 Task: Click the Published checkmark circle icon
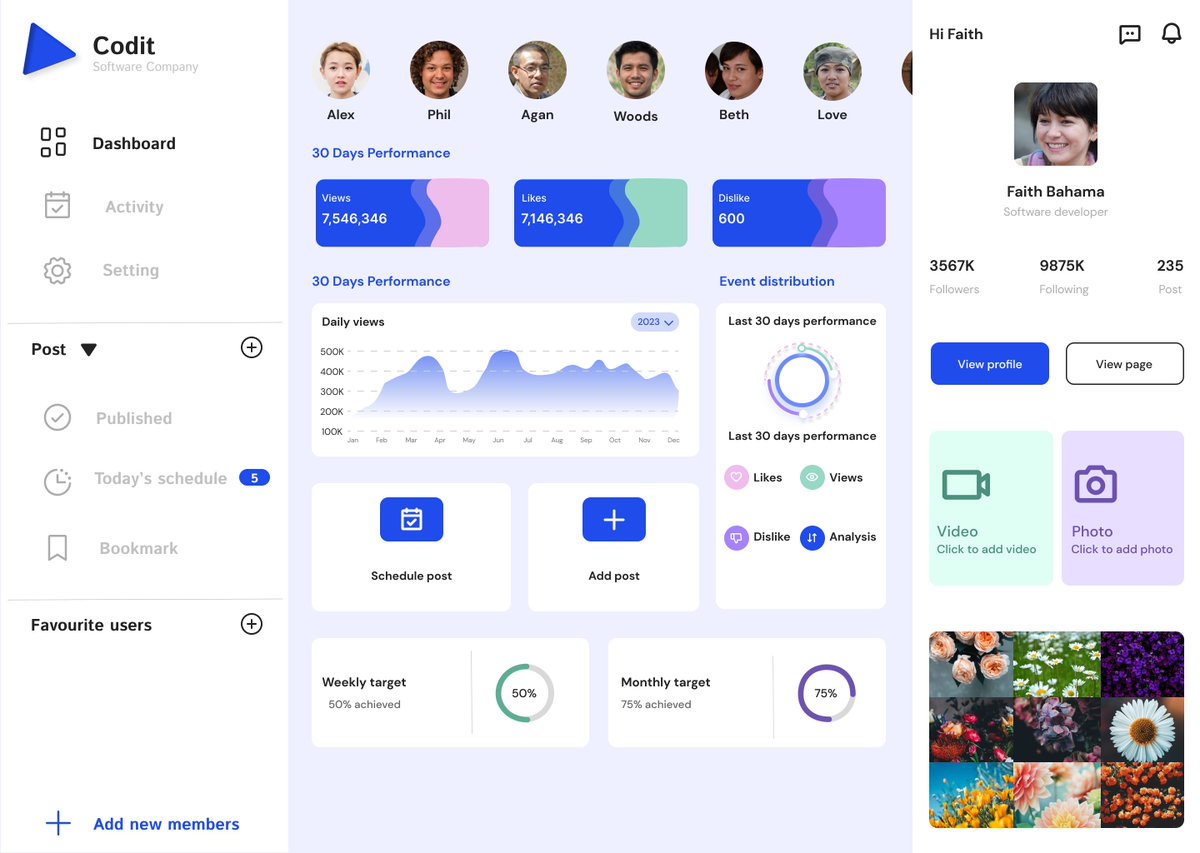pyautogui.click(x=58, y=418)
